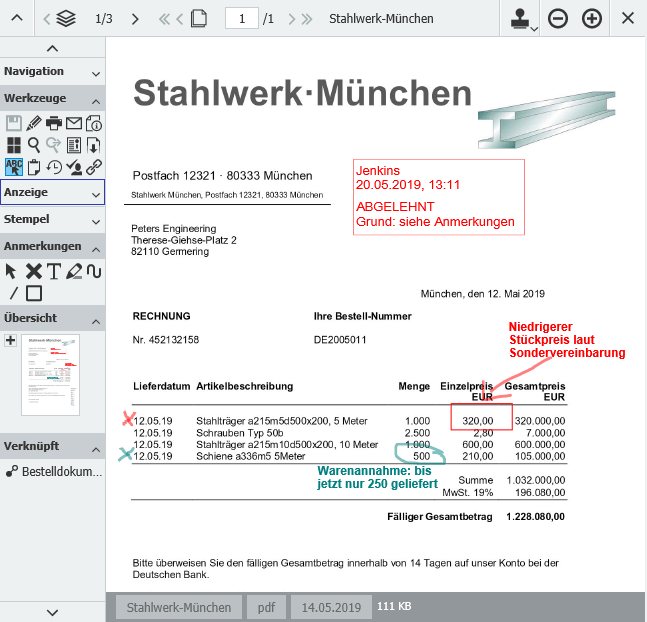The image size is (647, 622).
Task: Select the highlighter marker tool
Action: pyautogui.click(x=74, y=272)
